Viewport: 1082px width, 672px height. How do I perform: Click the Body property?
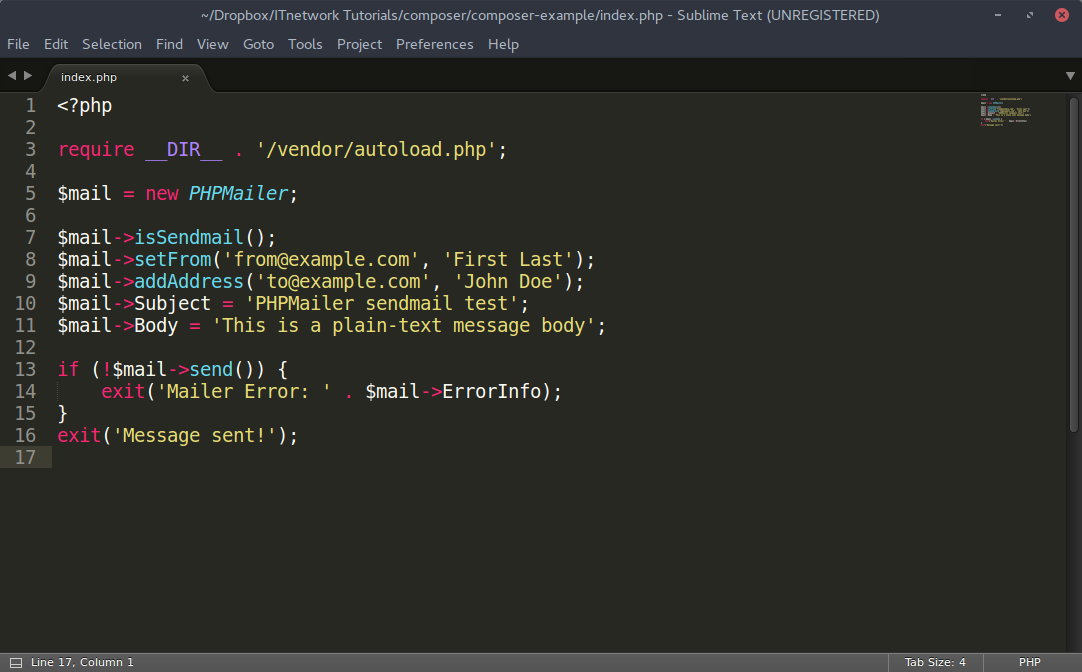(156, 326)
